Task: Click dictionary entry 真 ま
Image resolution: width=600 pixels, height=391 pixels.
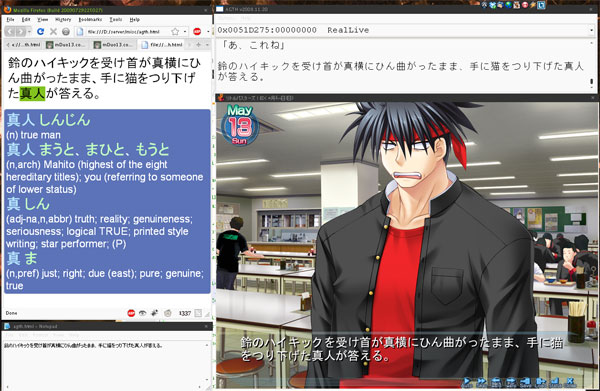Action: pos(22,258)
